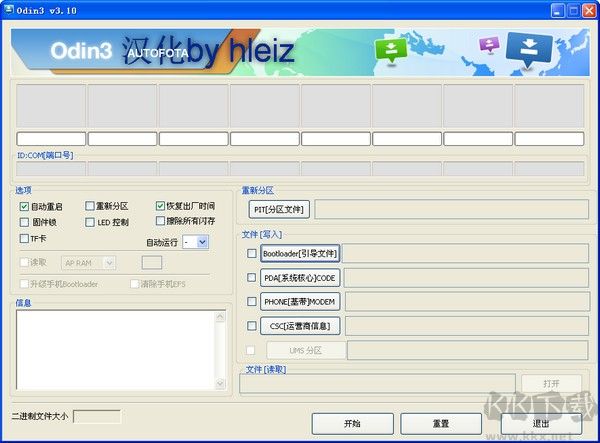This screenshot has height=443, width=600.
Task: Click the PIT[分区文件] button
Action: click(x=279, y=209)
